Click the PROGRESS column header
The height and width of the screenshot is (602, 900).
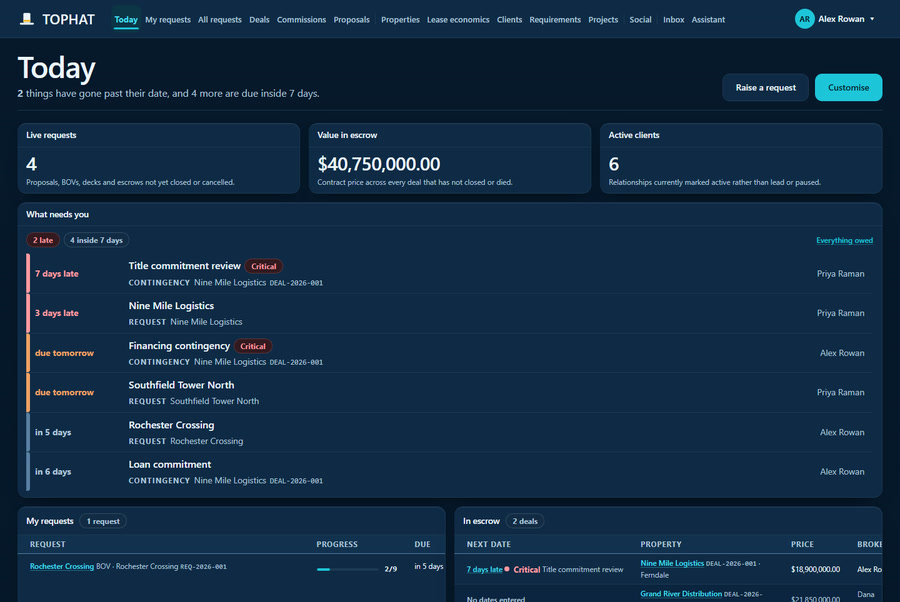[337, 544]
